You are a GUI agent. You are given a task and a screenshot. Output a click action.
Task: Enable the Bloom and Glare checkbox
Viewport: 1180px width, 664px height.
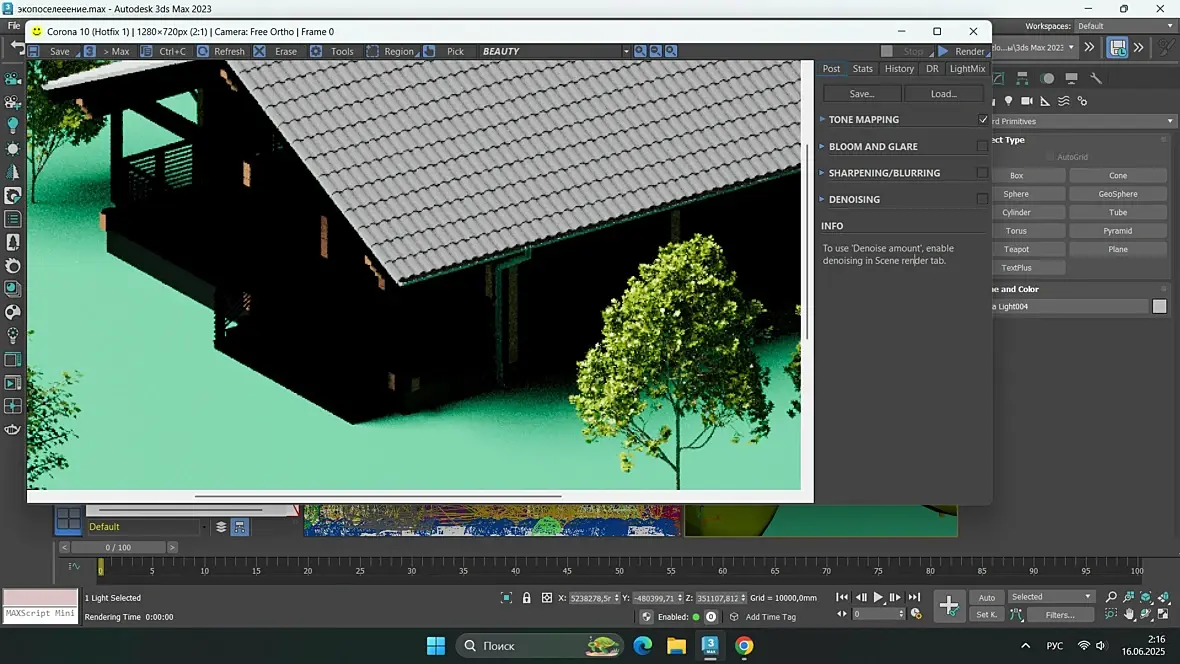coord(982,146)
